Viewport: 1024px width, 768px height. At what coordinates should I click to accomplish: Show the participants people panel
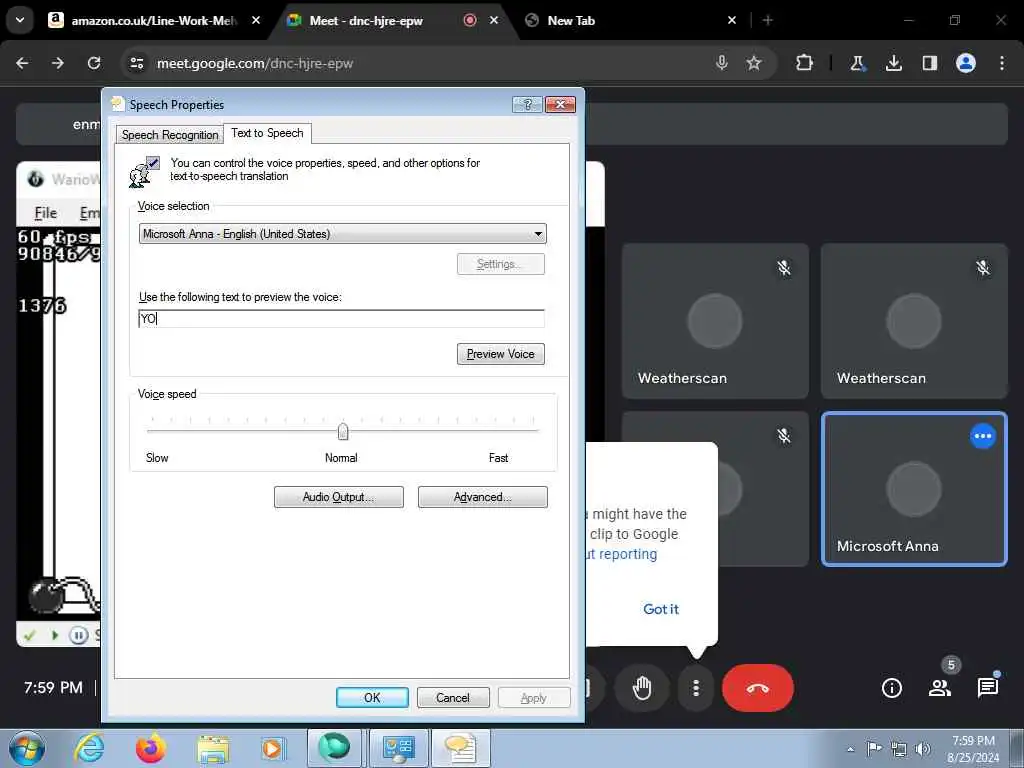940,688
